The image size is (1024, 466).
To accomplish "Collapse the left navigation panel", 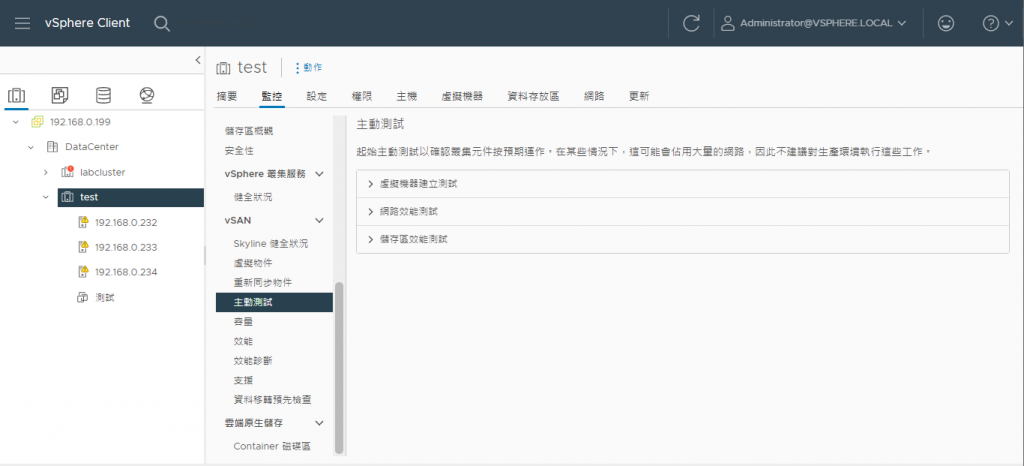I will (x=198, y=60).
